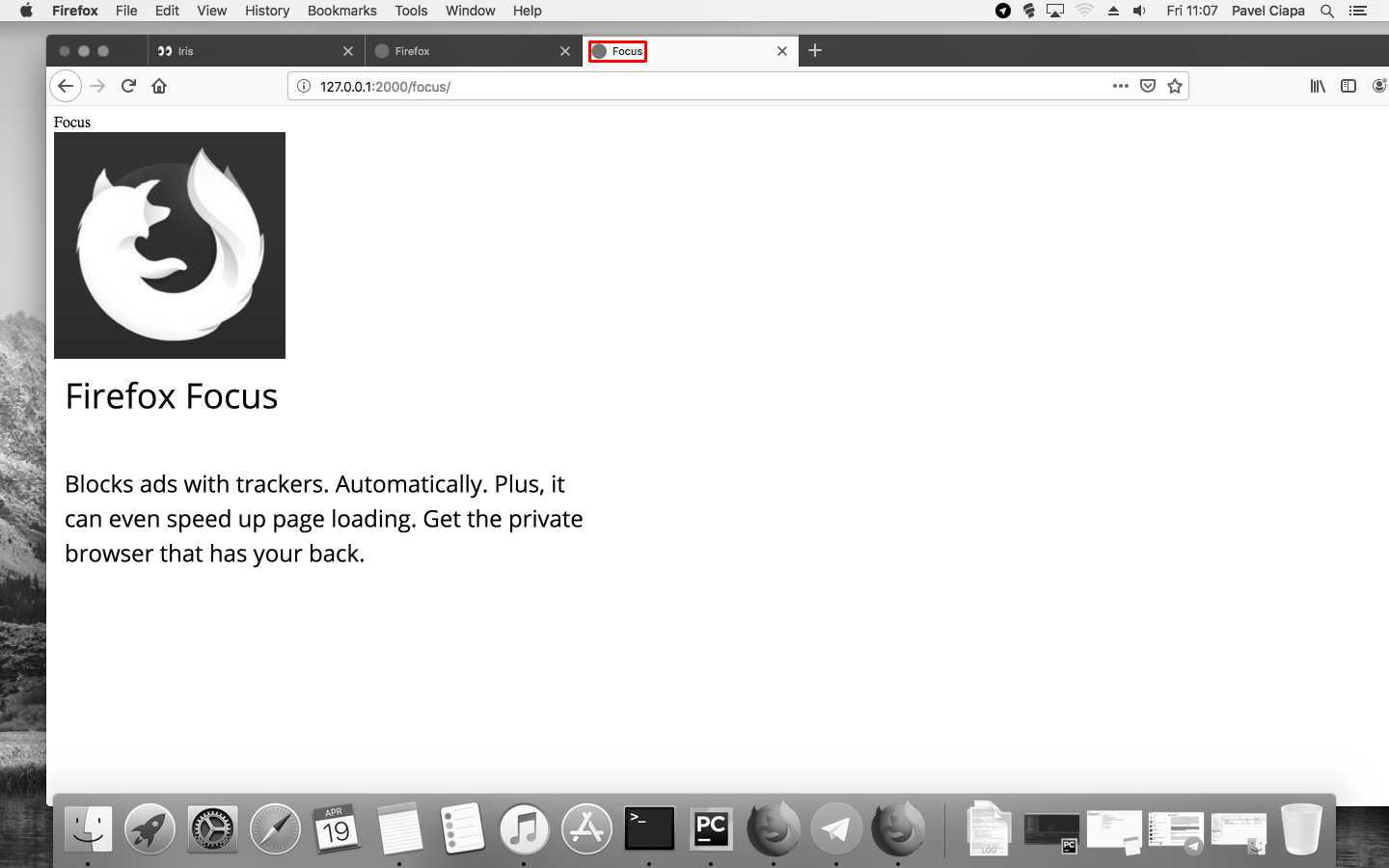
Task: Close the Focus tab
Action: pyautogui.click(x=782, y=51)
